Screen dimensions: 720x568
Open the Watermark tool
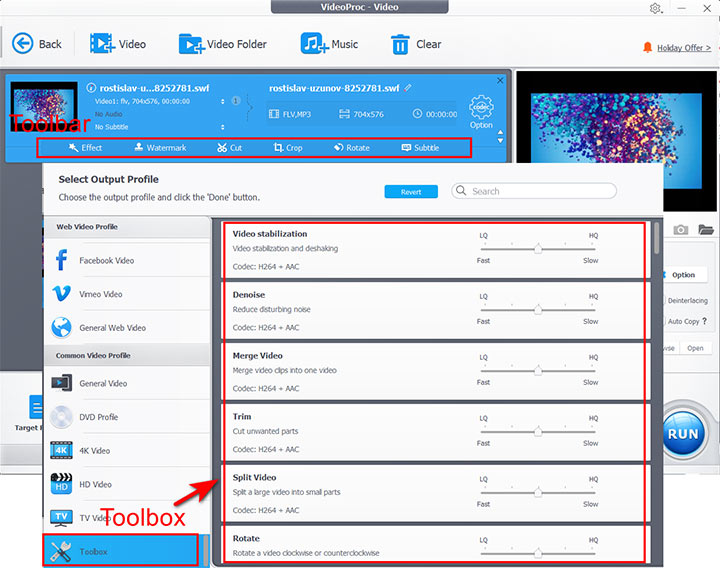(160, 148)
